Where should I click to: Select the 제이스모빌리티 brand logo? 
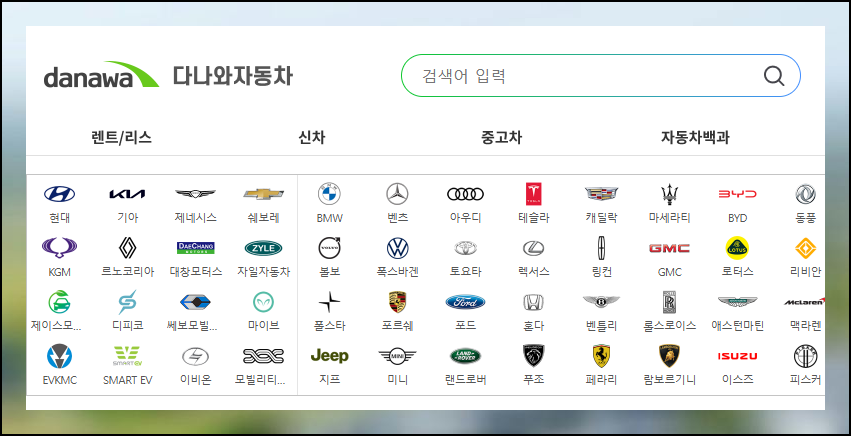60,302
